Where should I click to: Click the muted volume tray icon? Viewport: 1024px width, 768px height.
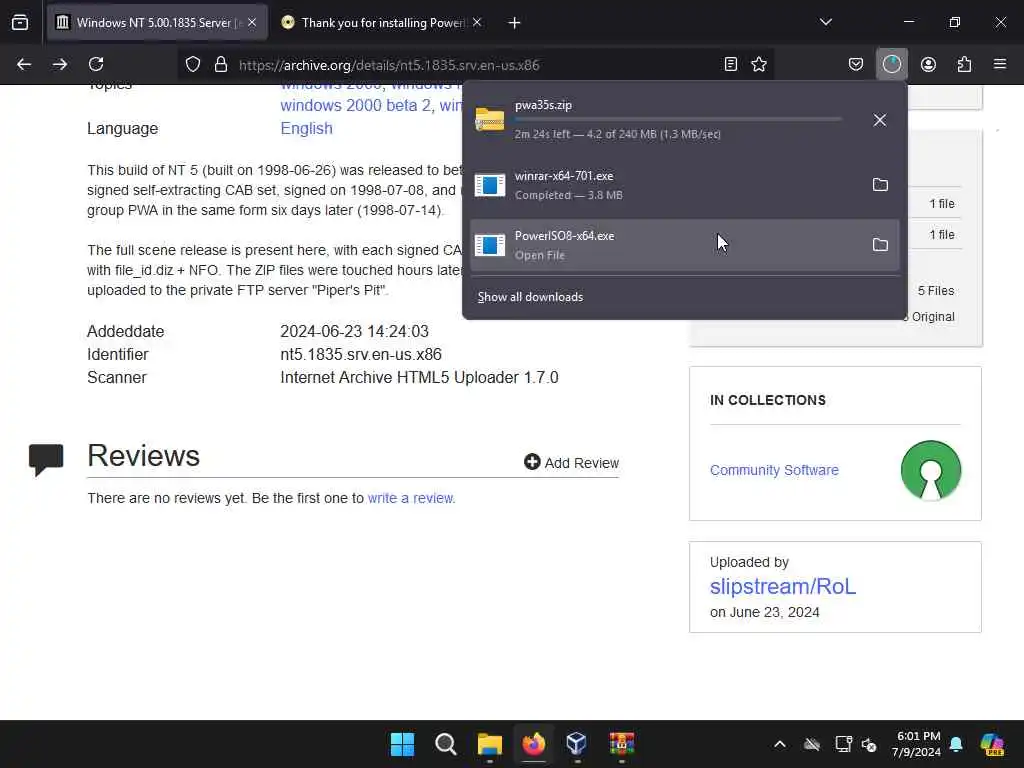[x=869, y=744]
